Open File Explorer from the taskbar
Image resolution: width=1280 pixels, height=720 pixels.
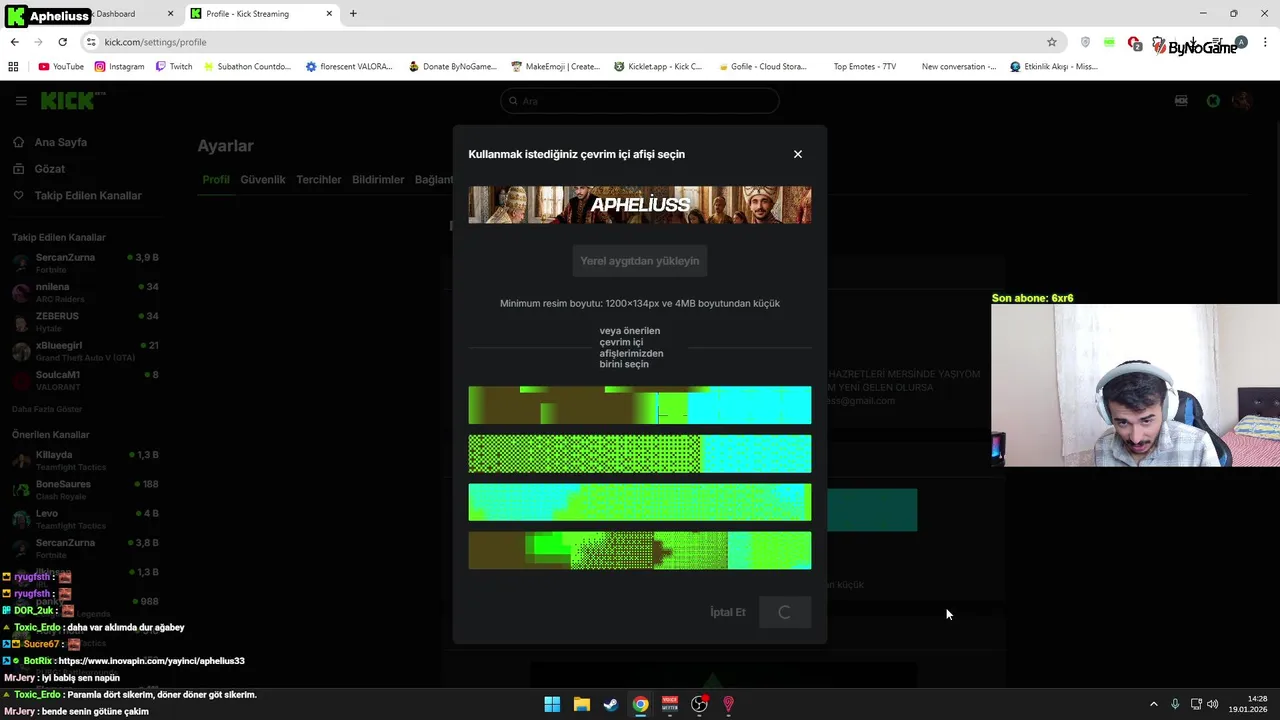tap(581, 704)
